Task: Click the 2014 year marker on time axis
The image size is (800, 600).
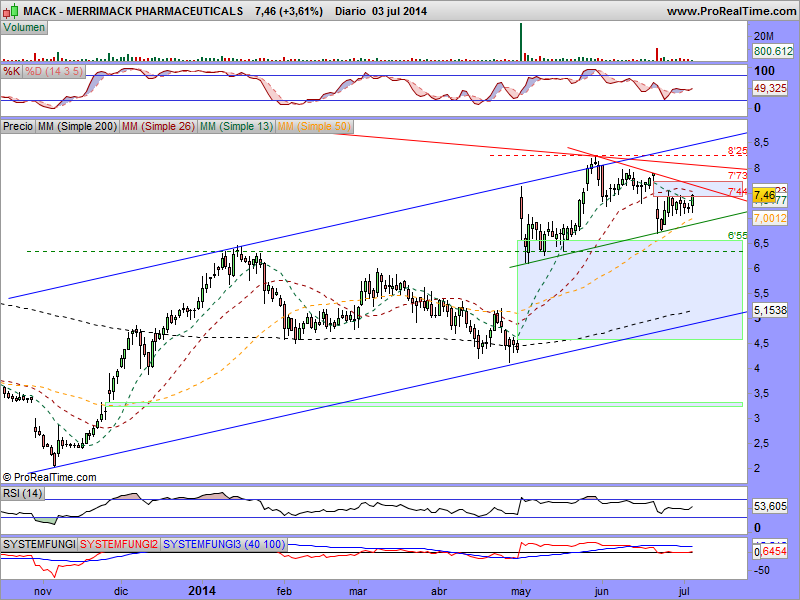Action: pos(202,591)
